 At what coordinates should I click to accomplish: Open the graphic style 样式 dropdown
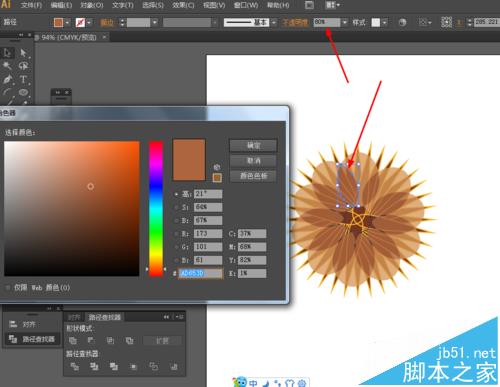[x=385, y=23]
